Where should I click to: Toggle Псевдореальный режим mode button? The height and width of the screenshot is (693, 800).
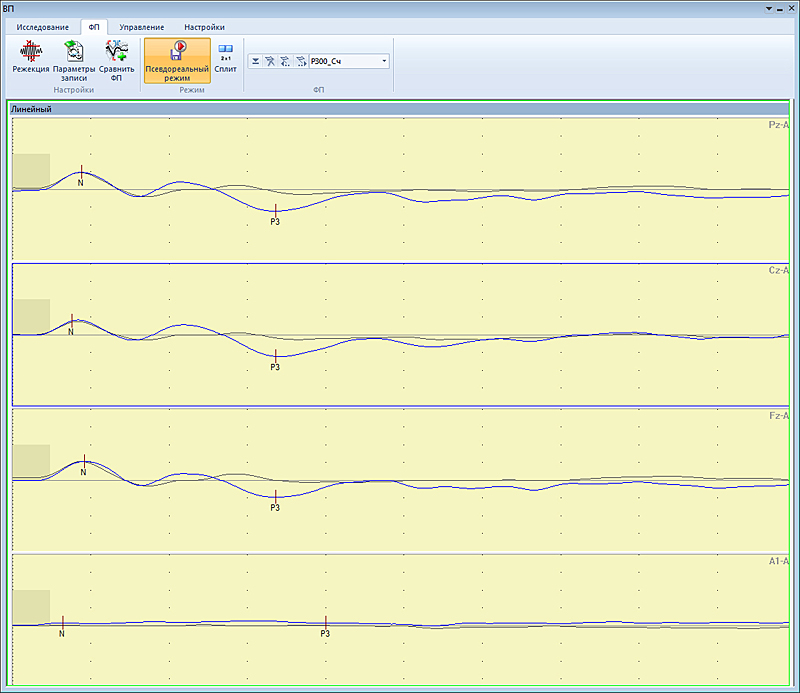pyautogui.click(x=177, y=61)
